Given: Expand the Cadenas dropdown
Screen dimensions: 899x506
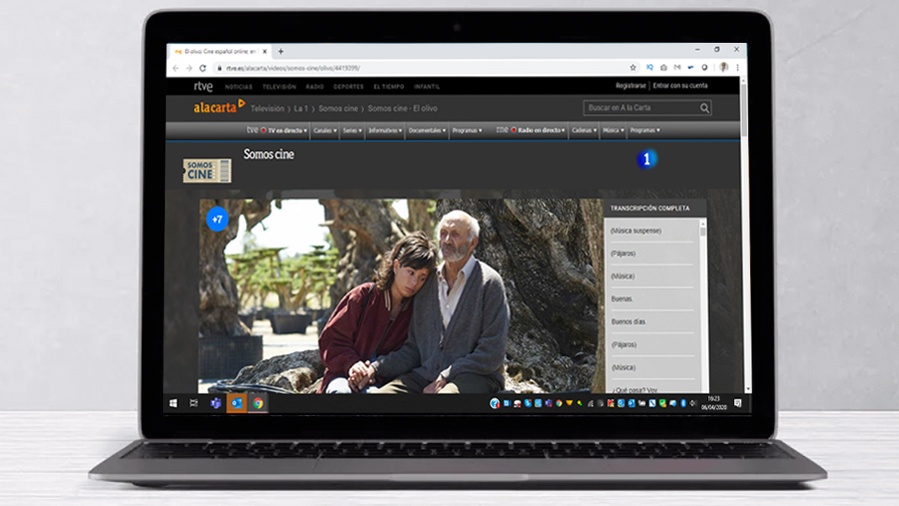Looking at the screenshot, I should (x=584, y=131).
